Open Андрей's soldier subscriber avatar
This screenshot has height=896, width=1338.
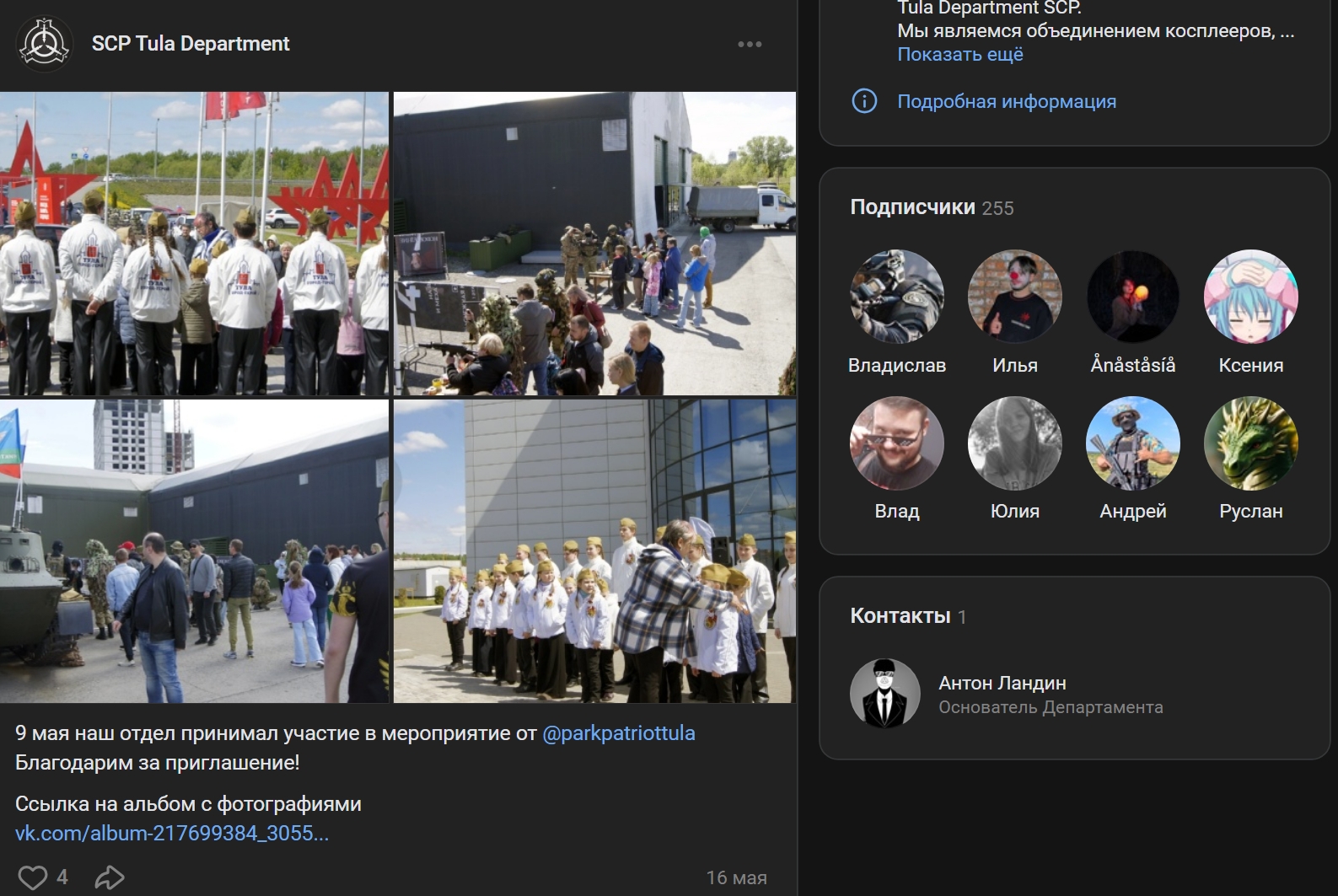click(x=1133, y=443)
